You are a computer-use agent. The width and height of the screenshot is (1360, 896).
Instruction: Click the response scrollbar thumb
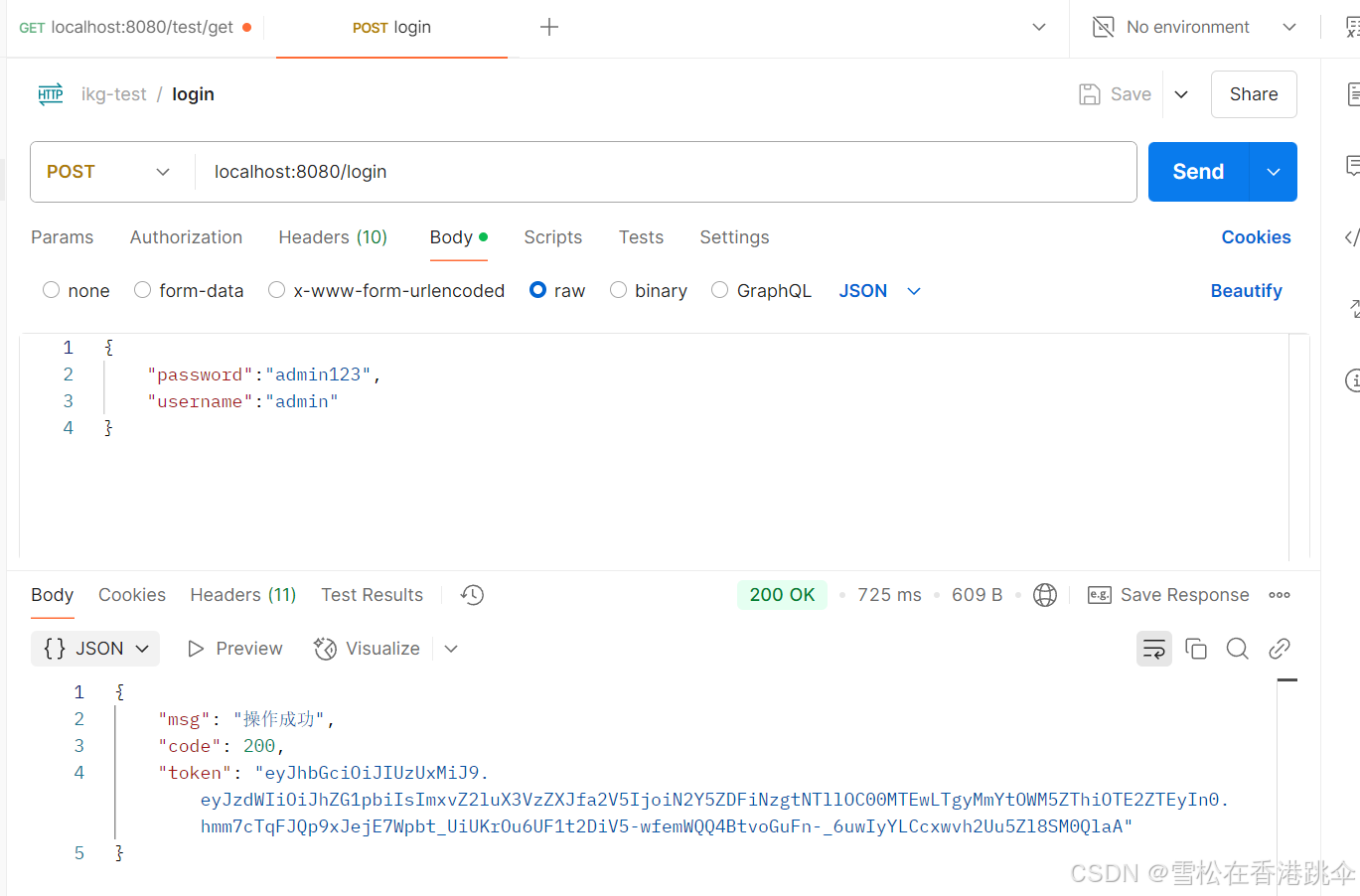pyautogui.click(x=1287, y=680)
